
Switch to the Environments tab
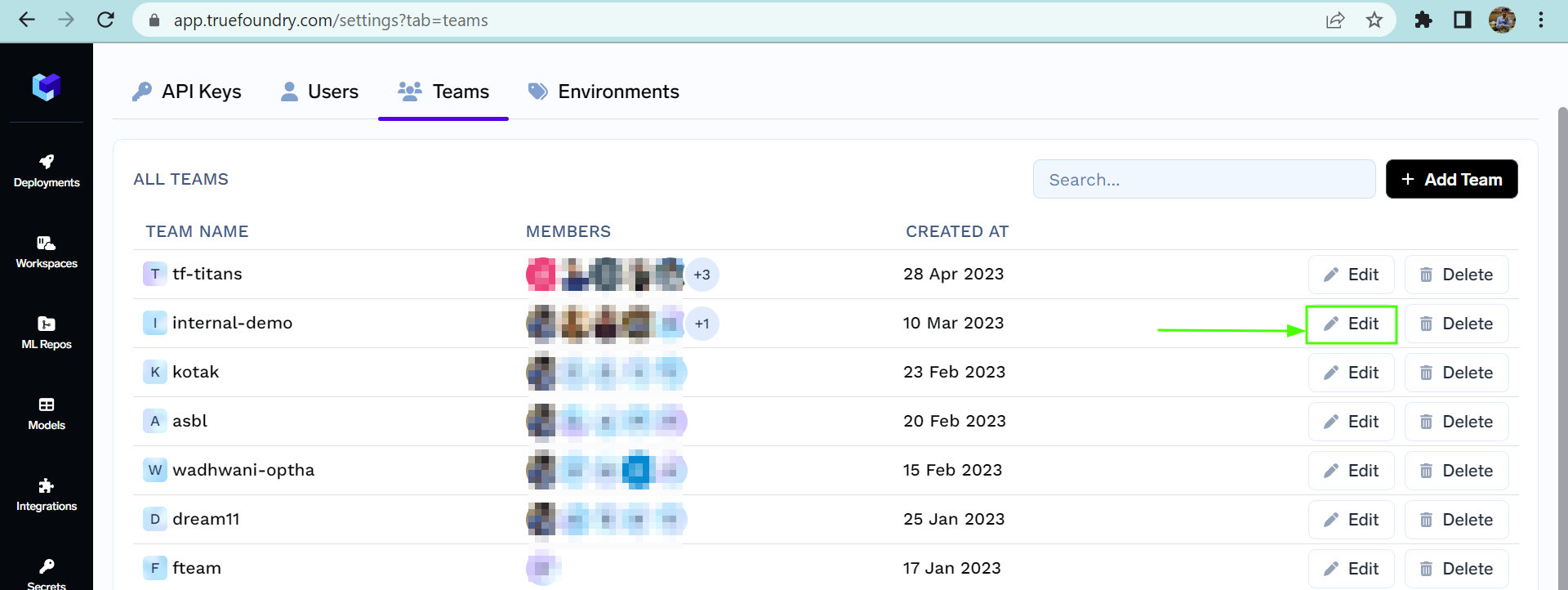click(x=604, y=92)
